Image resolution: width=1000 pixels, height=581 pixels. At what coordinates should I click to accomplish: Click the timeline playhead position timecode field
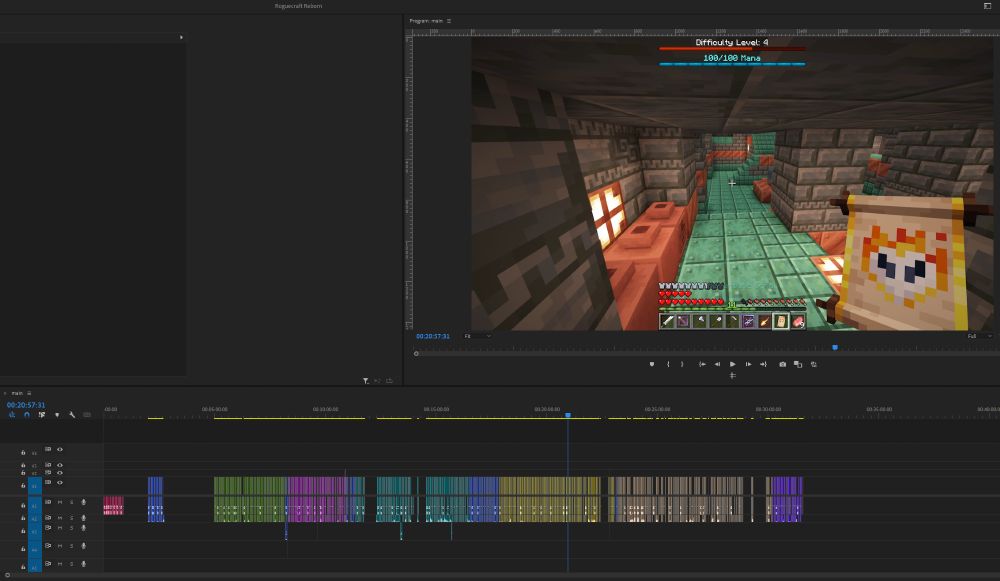pyautogui.click(x=26, y=405)
